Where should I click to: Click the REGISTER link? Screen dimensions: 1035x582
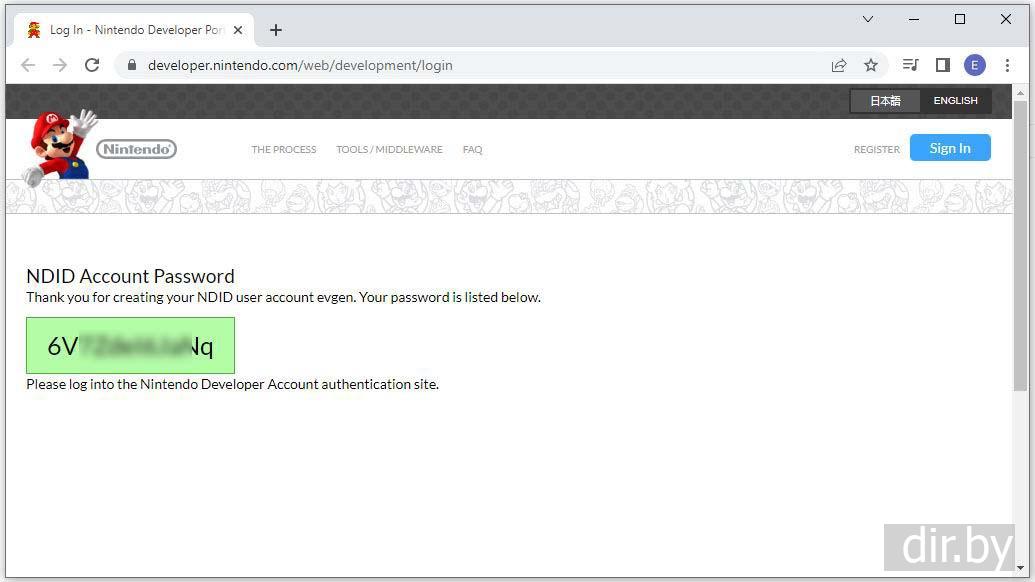[877, 150]
